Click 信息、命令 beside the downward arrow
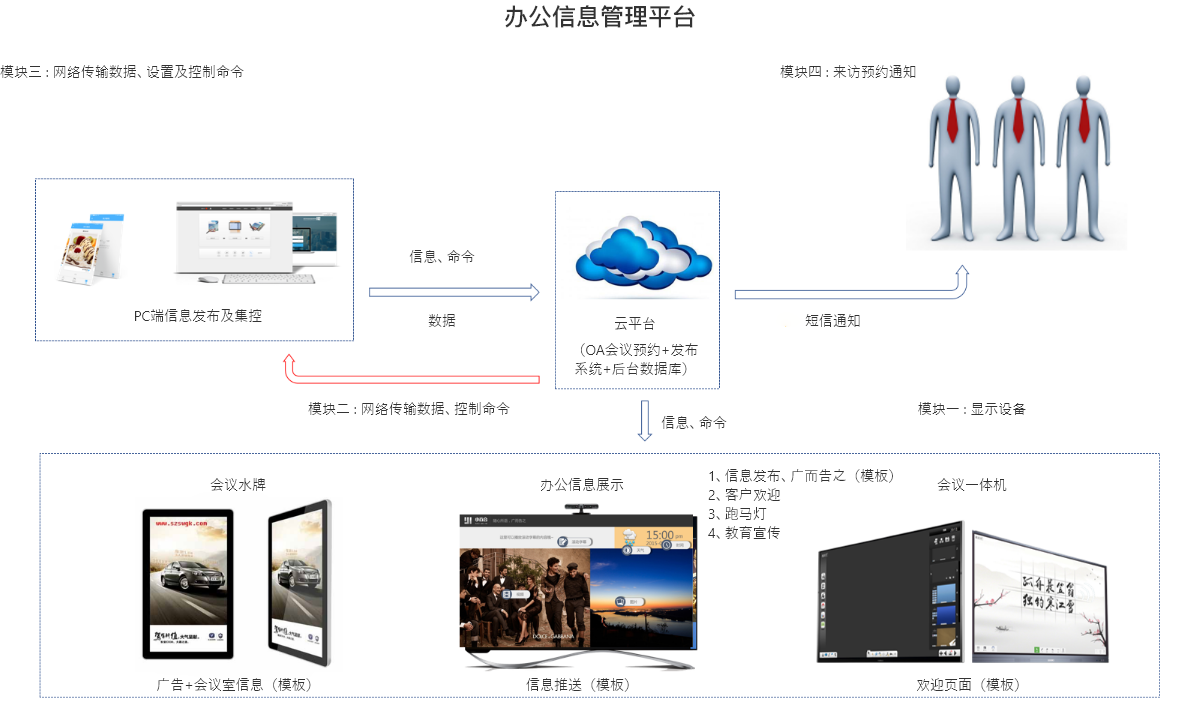The height and width of the screenshot is (714, 1200). click(694, 422)
